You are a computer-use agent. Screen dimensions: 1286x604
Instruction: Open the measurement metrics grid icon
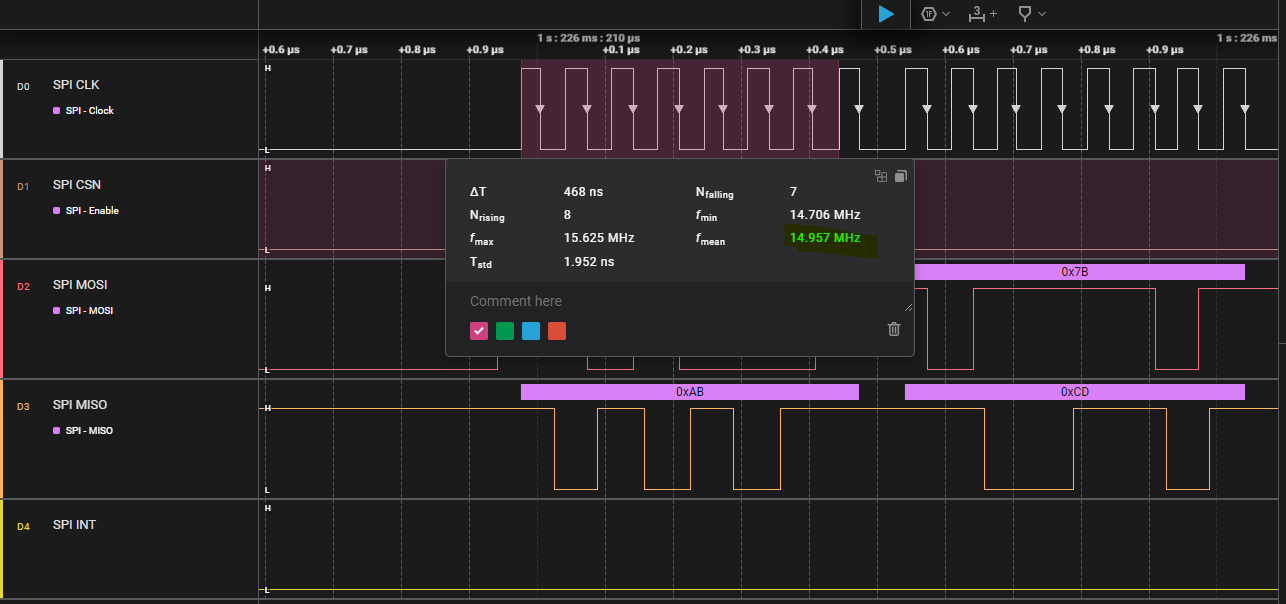[x=881, y=176]
